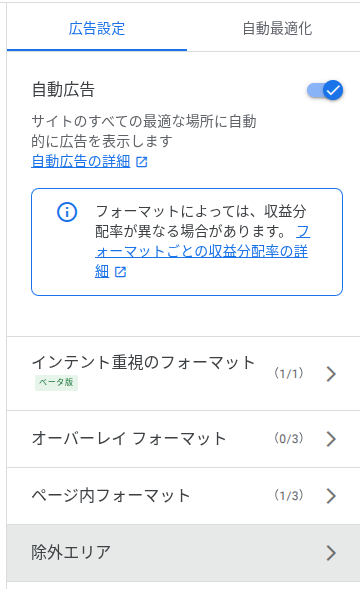The height and width of the screenshot is (589, 360).
Task: Click chevron arrow next to (1/3)
Action: pyautogui.click(x=331, y=496)
